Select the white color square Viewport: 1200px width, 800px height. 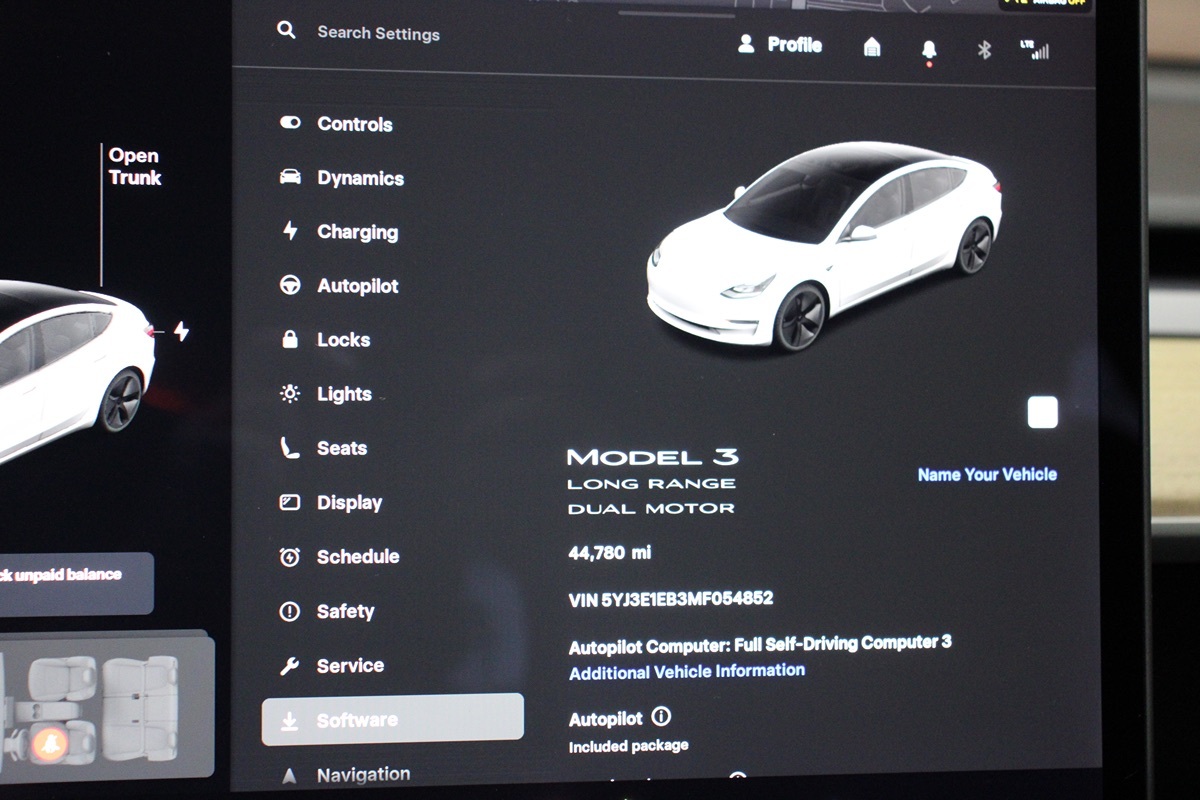1042,412
